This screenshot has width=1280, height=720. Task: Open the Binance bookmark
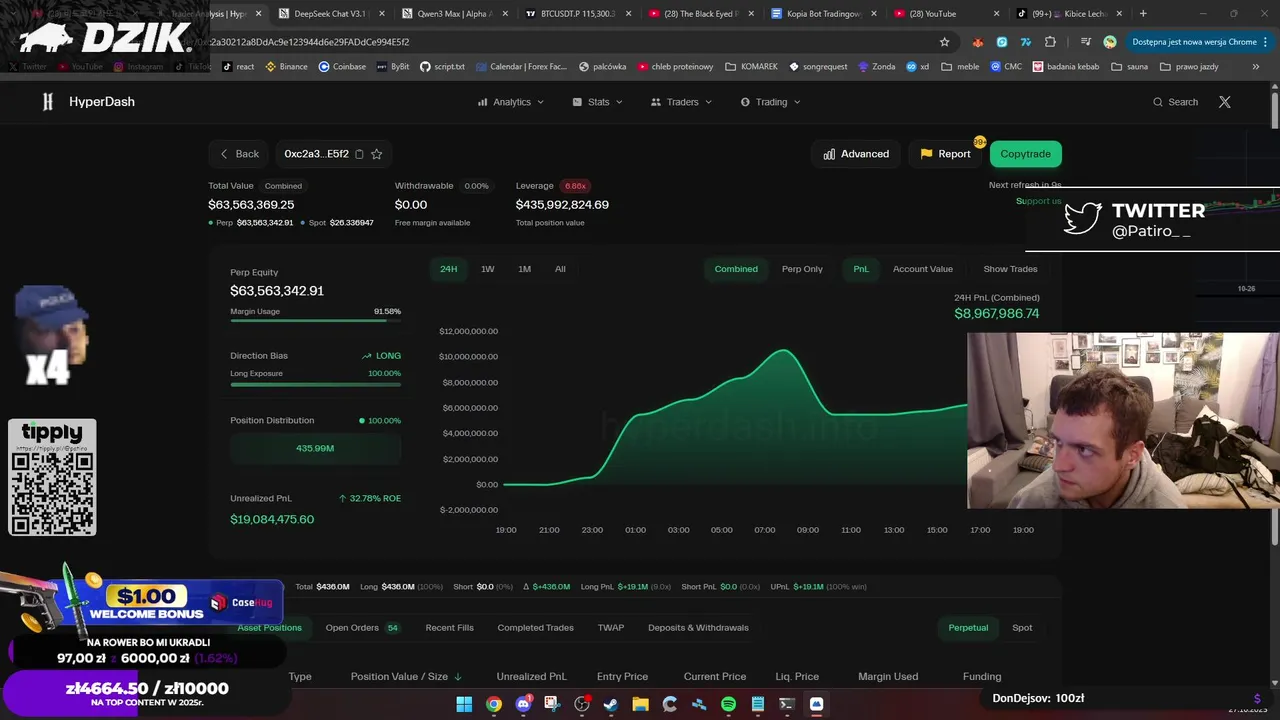[286, 67]
